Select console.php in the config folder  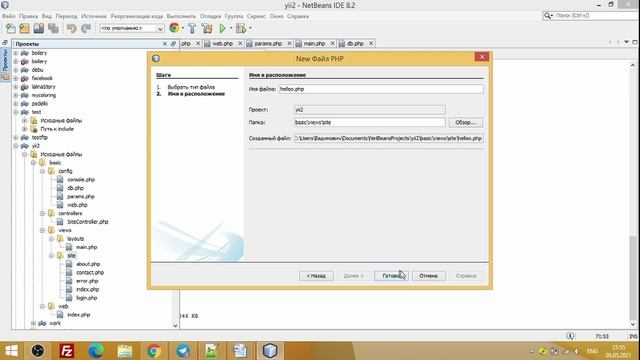tap(81, 180)
